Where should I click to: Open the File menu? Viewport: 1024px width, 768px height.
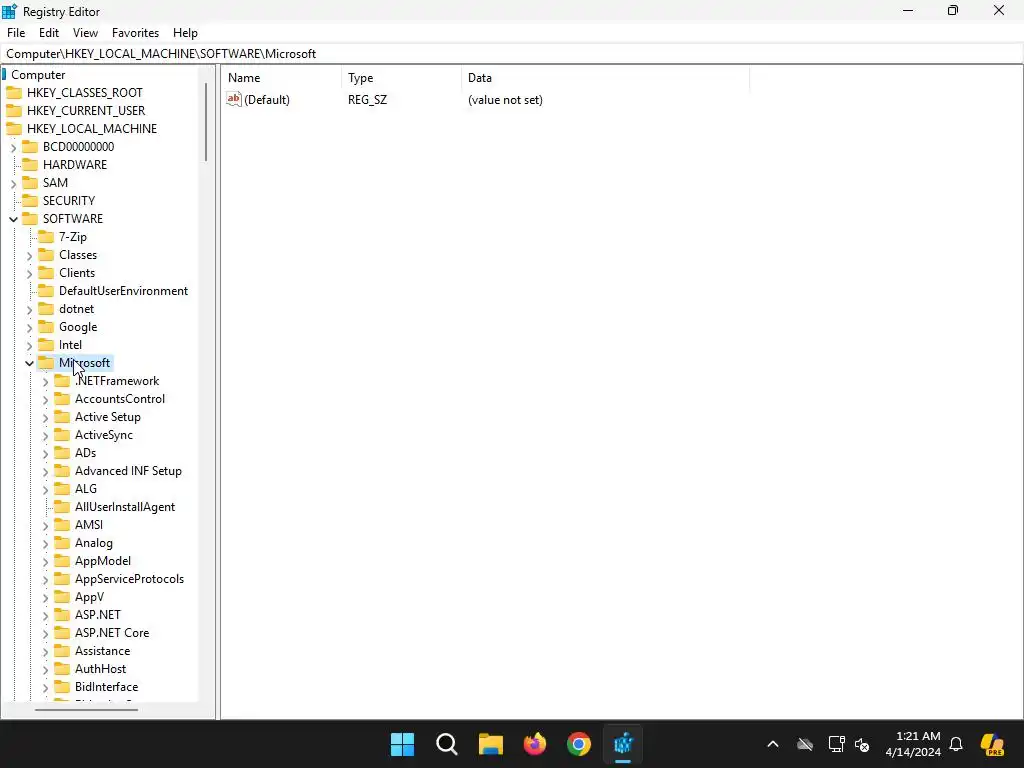(x=16, y=33)
